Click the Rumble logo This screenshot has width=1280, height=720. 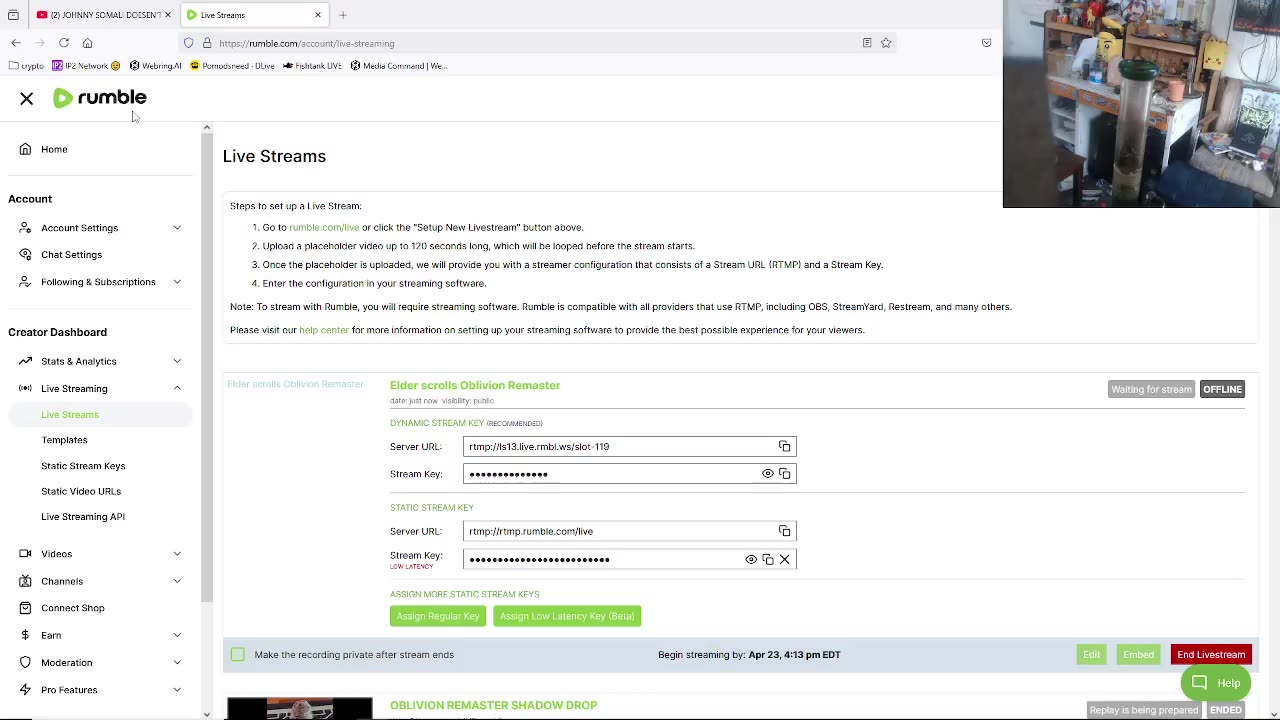tap(100, 98)
